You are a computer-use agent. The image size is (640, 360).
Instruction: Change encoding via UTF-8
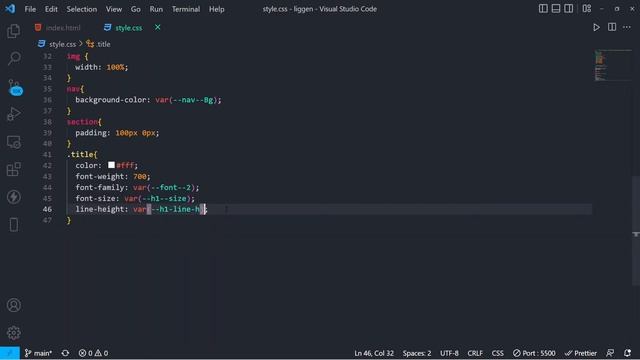449,353
